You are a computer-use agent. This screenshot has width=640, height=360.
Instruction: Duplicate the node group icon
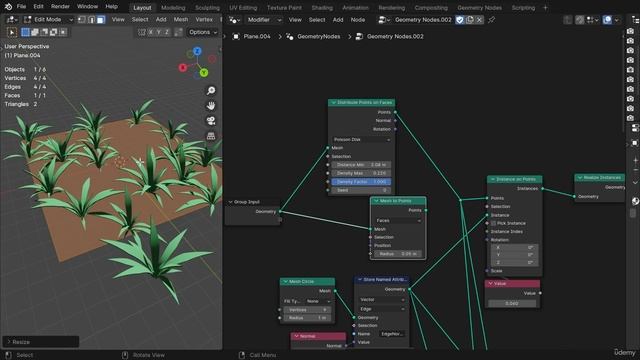click(x=470, y=20)
